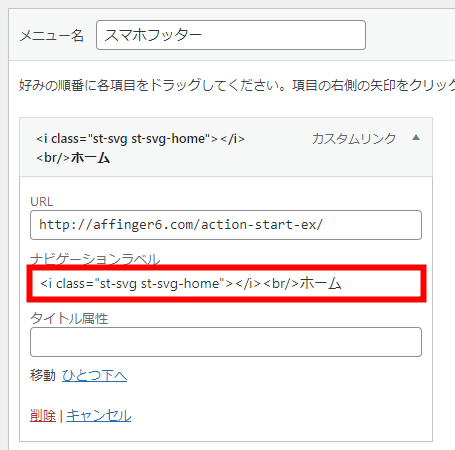
Task: Click the タイトル属性 input field
Action: pyautogui.click(x=226, y=342)
